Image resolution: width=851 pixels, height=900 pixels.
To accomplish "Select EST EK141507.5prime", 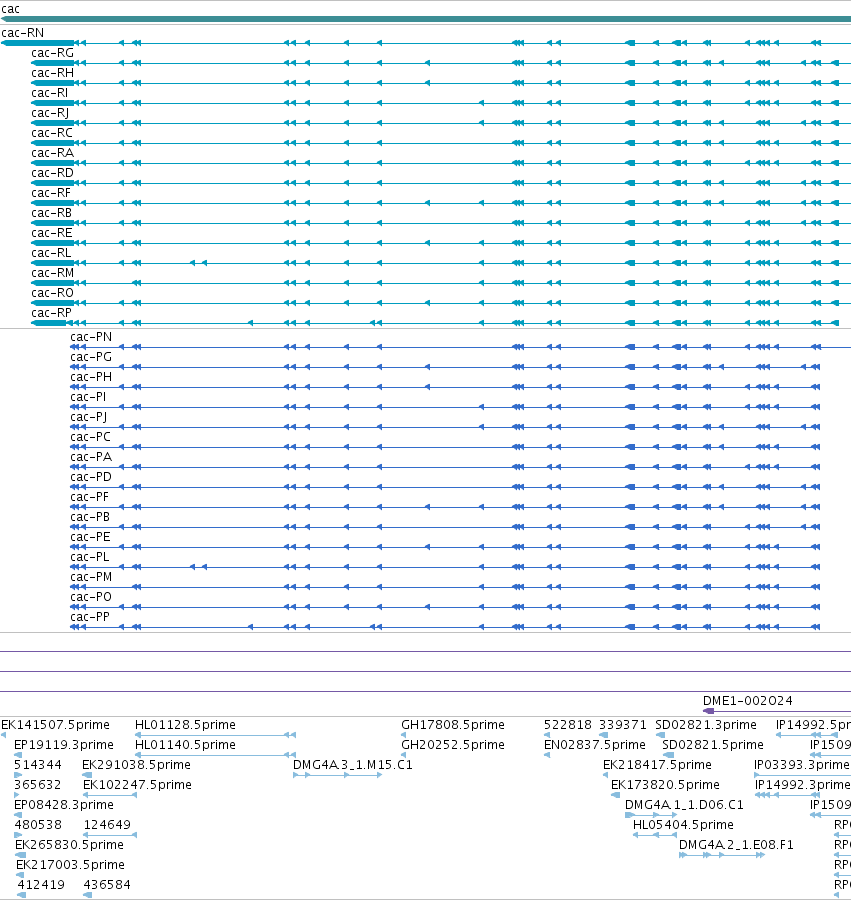I will pos(55,725).
